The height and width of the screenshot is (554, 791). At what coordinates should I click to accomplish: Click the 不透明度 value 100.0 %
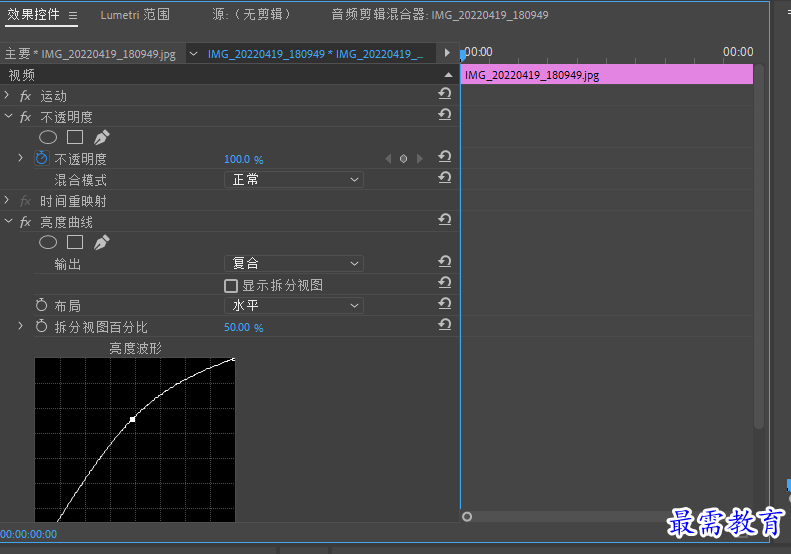pyautogui.click(x=244, y=159)
